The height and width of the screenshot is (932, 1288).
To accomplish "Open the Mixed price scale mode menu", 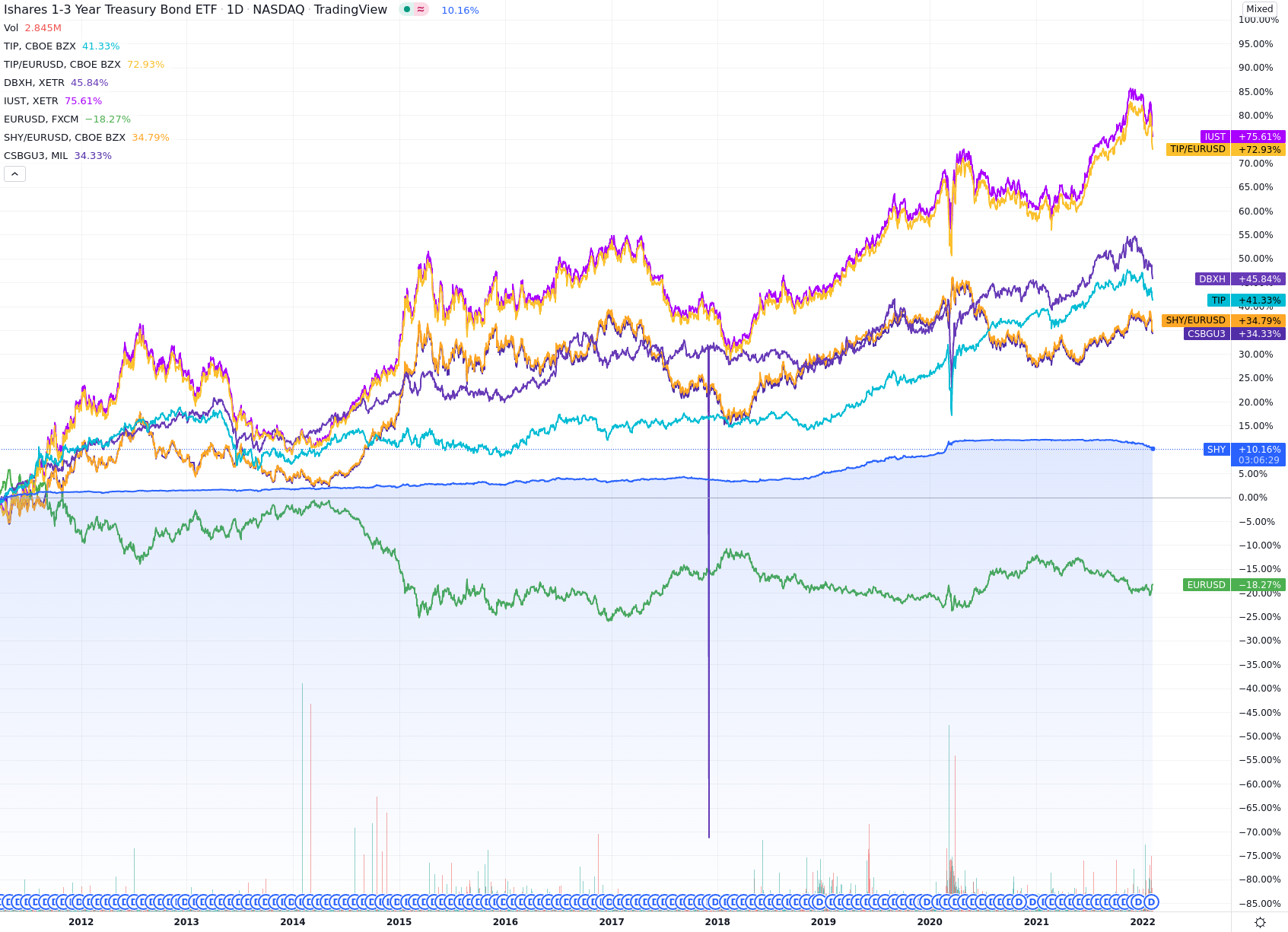I will point(1259,9).
